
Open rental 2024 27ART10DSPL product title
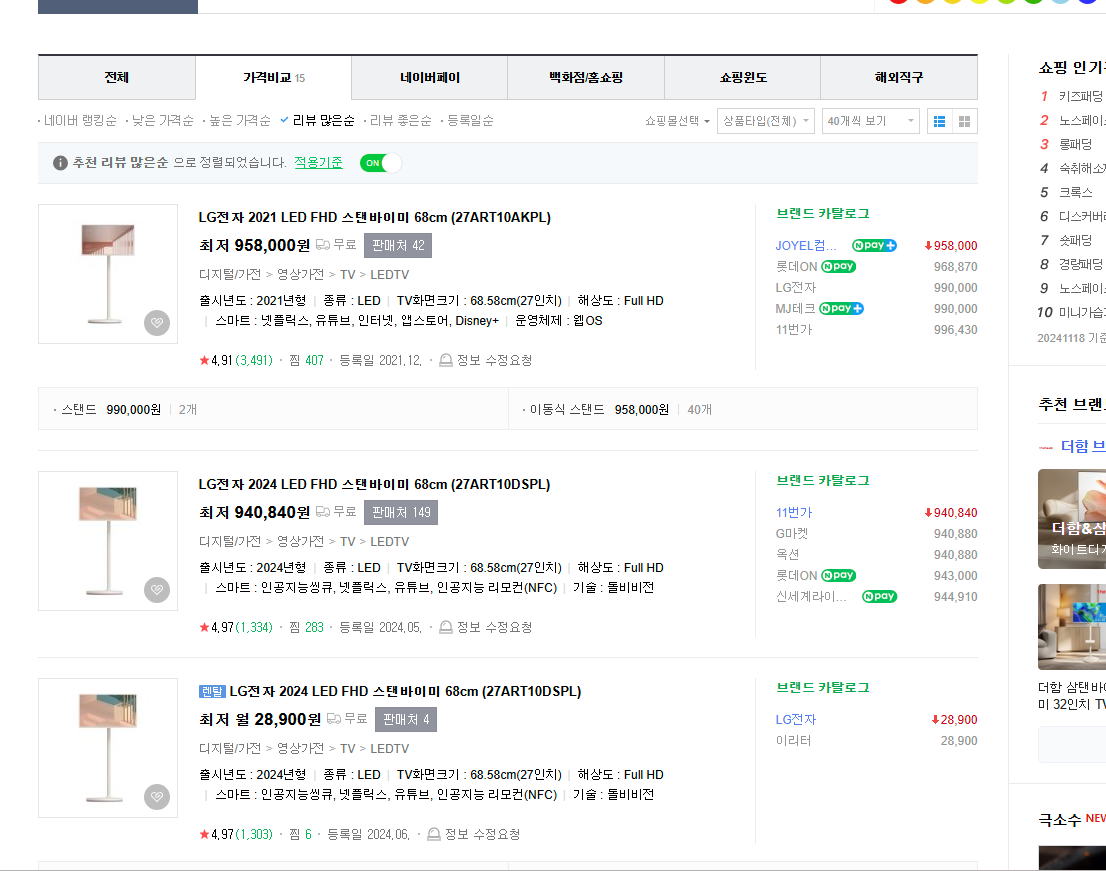(405, 691)
